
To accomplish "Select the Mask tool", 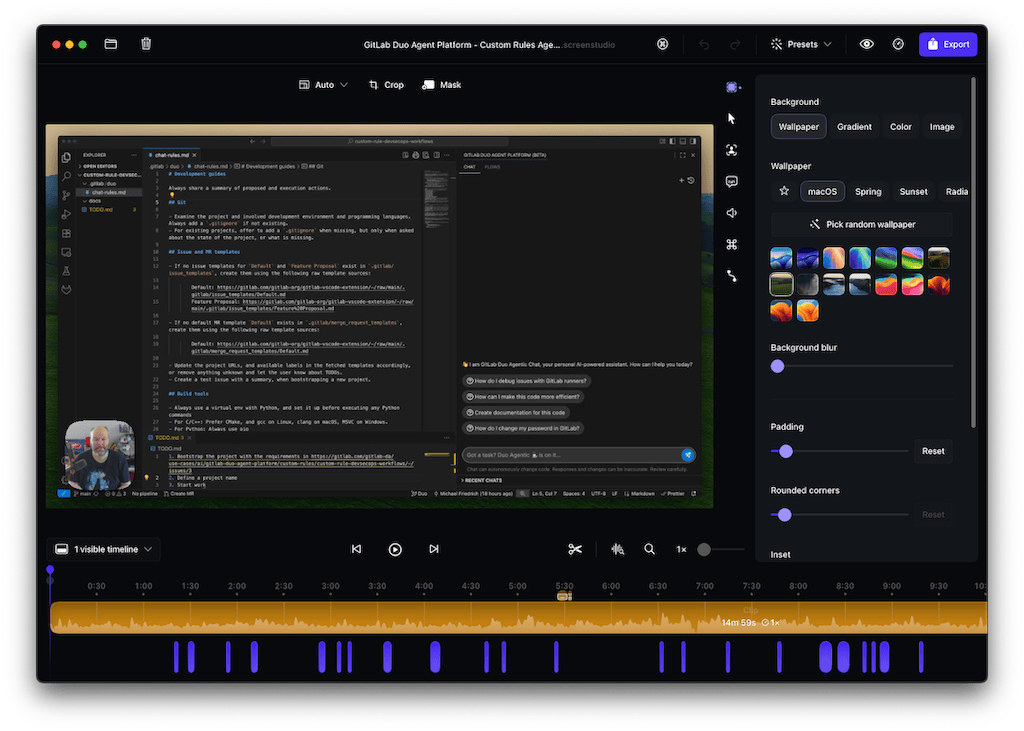I will tap(442, 85).
